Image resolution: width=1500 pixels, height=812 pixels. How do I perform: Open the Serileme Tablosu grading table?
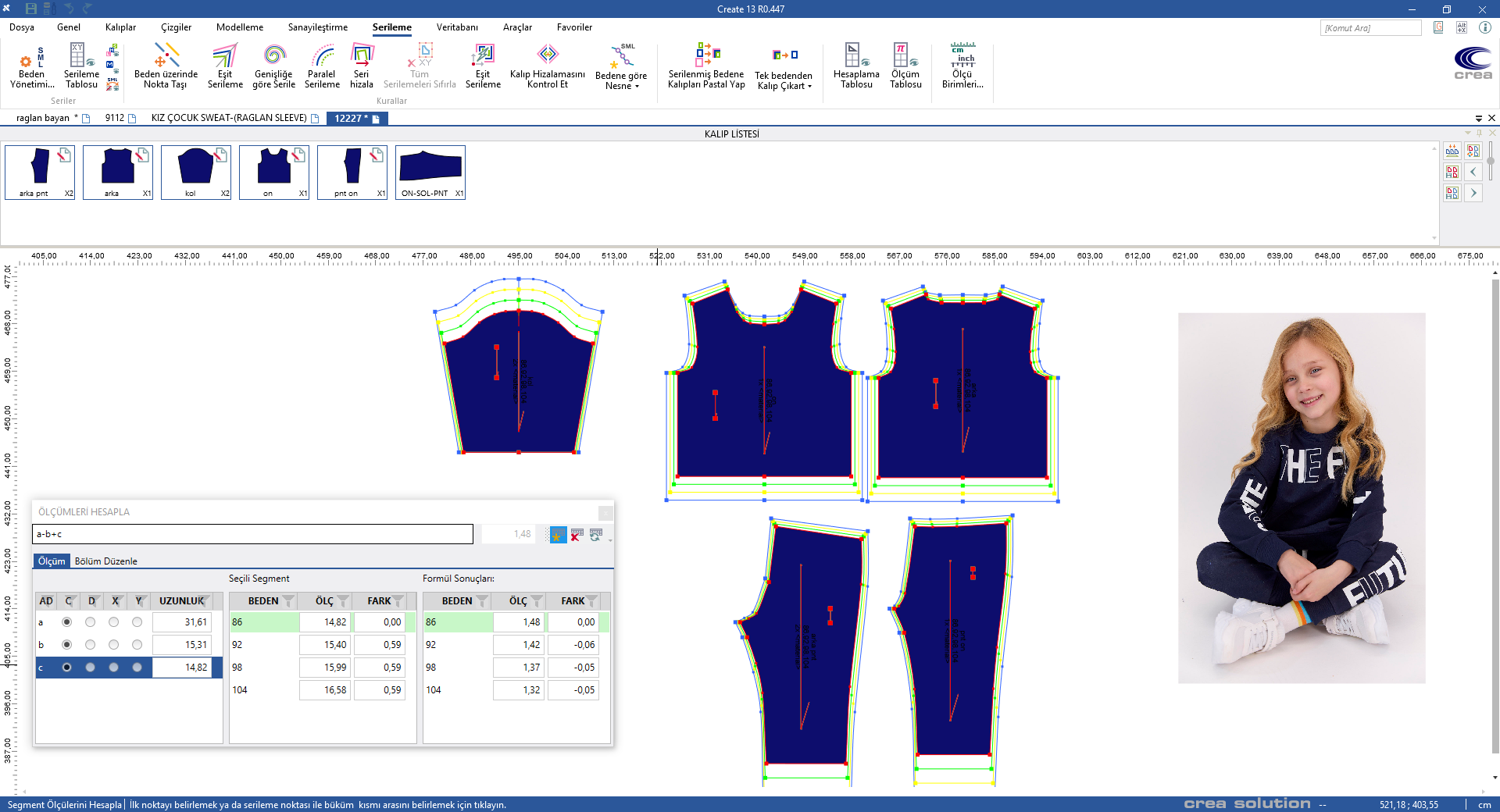(81, 66)
